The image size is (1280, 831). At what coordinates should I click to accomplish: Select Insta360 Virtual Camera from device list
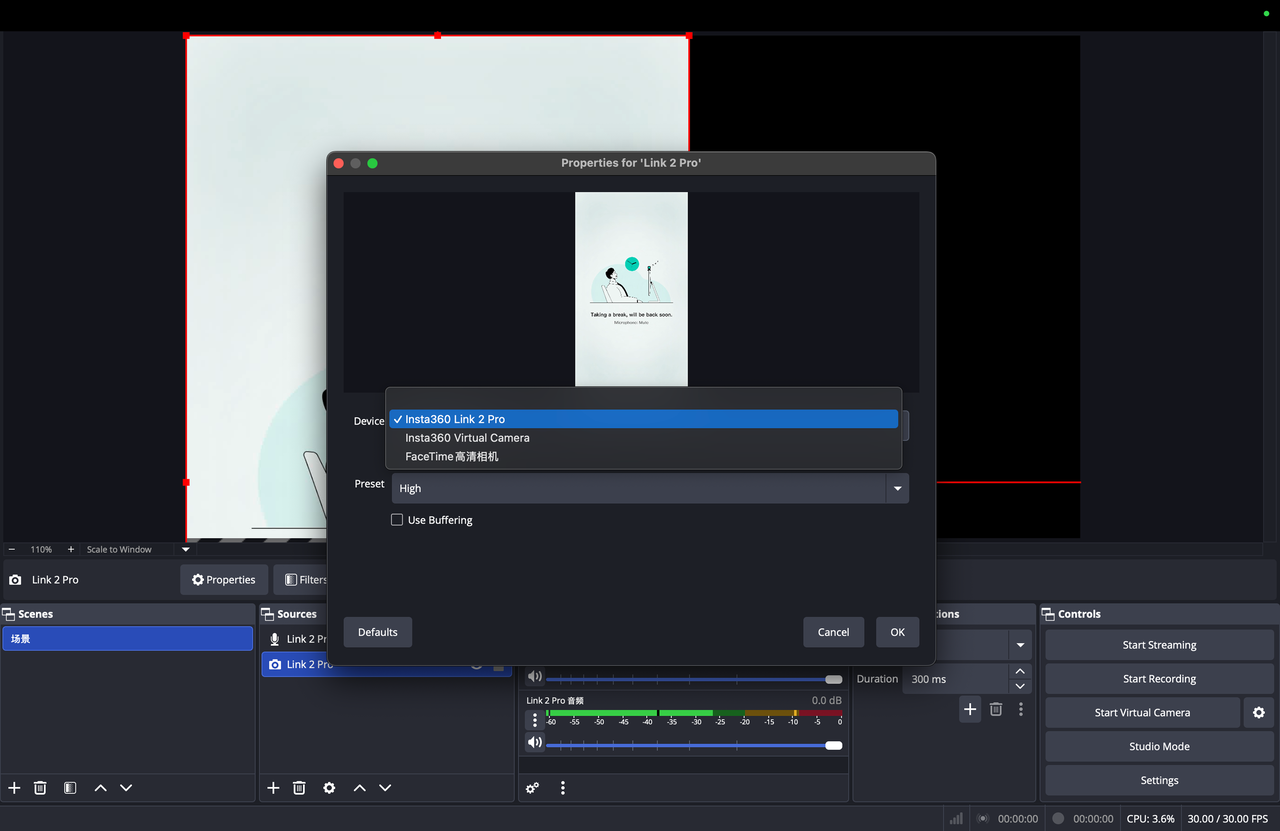coord(467,438)
